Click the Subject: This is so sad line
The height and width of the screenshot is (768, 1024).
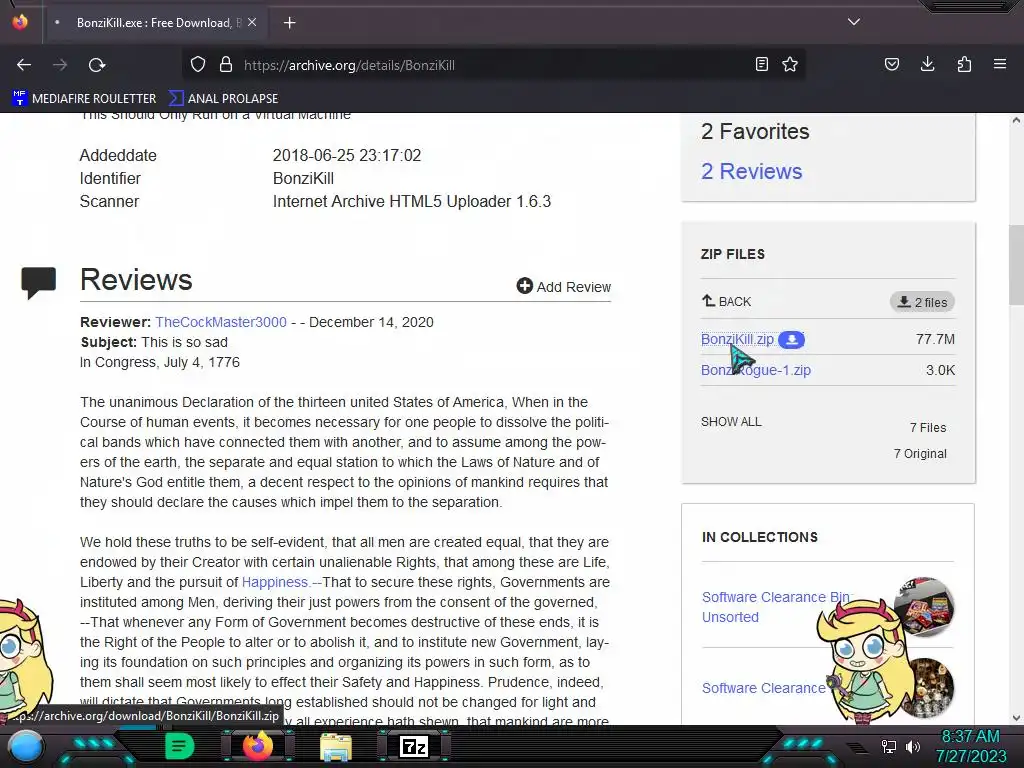154,342
